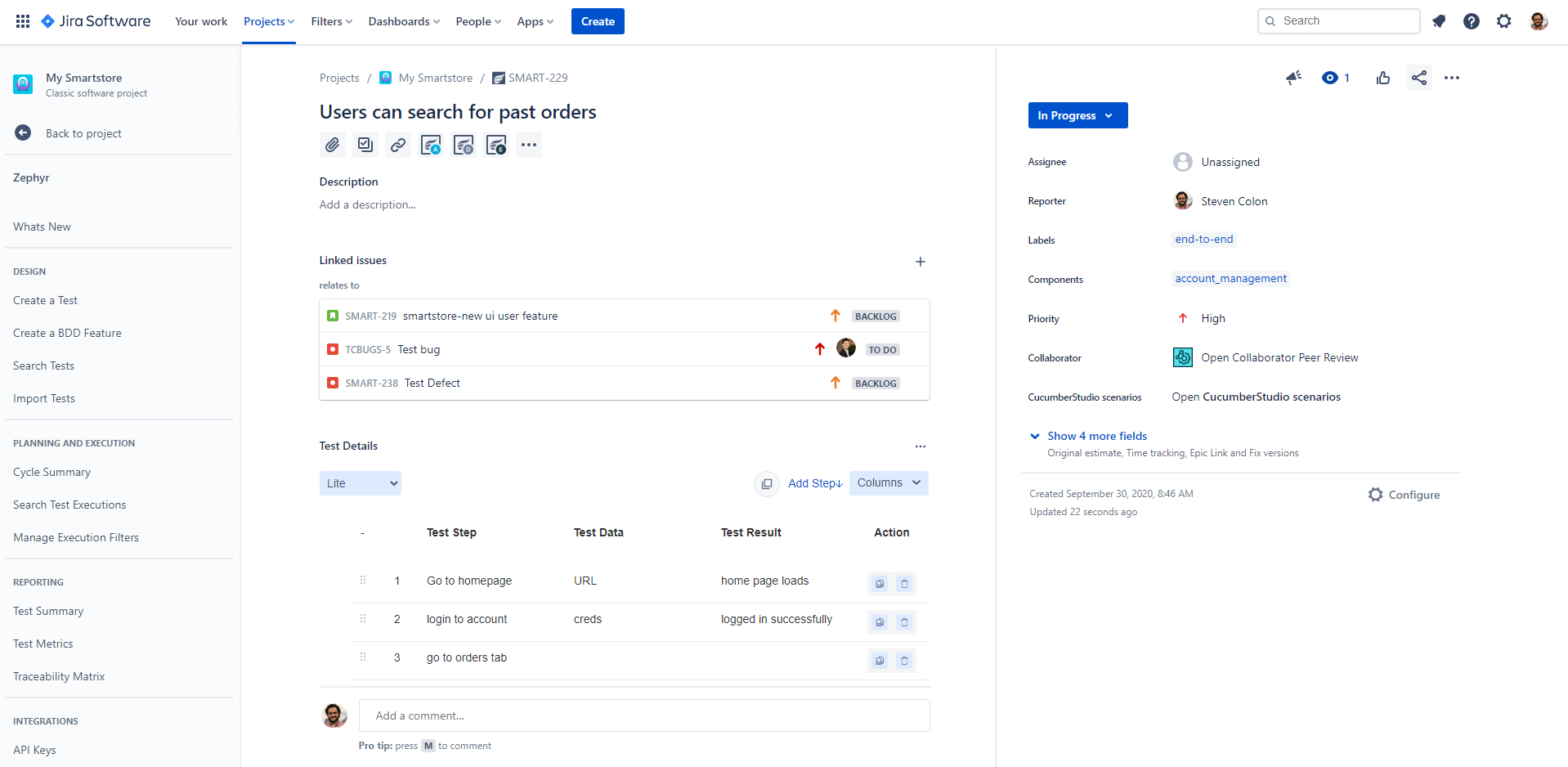Open Collaborator Peer Review link

coord(1279,357)
